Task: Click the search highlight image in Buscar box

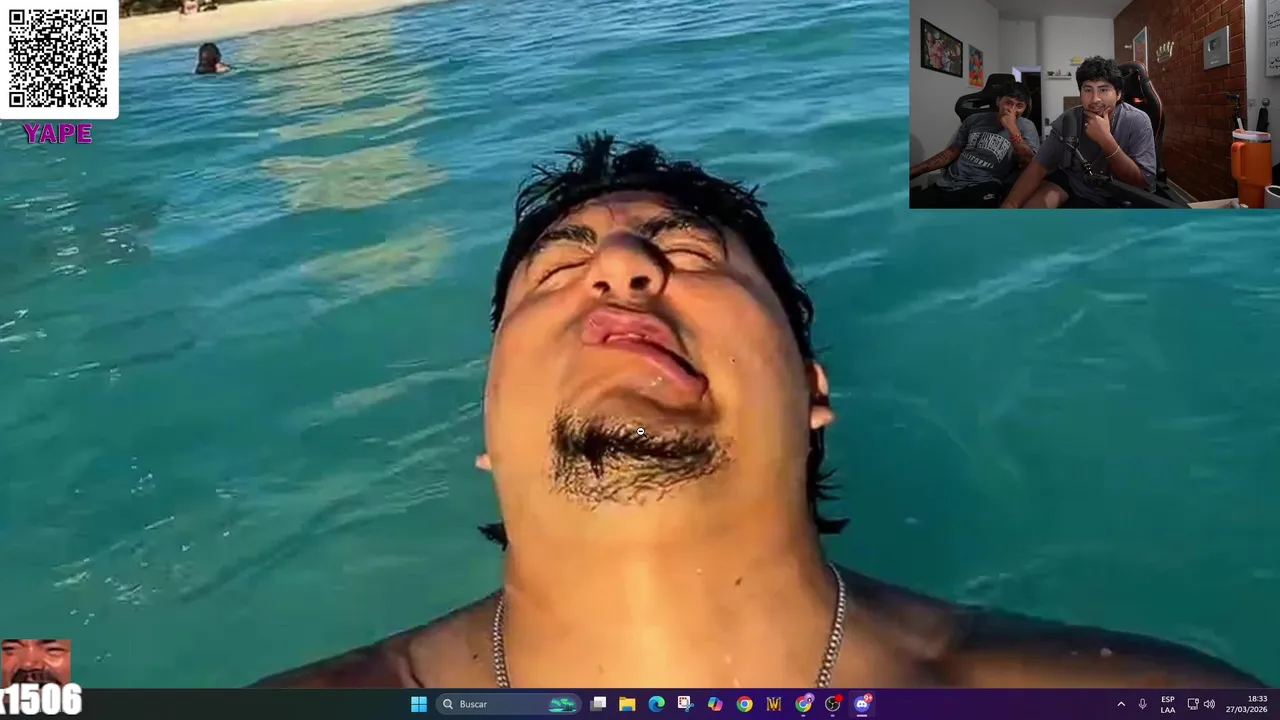Action: point(562,704)
